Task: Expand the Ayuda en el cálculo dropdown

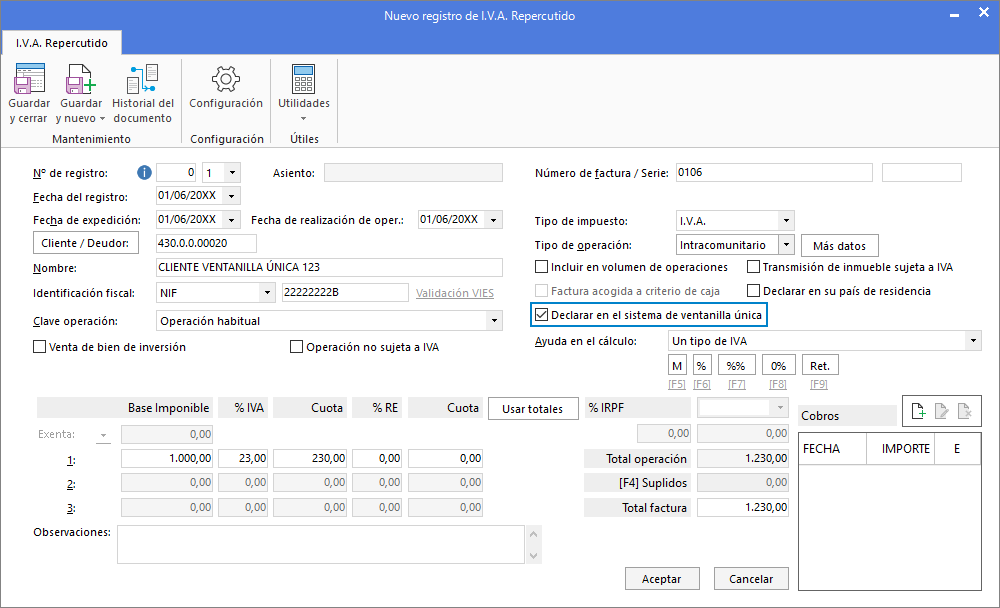Action: coord(973,341)
